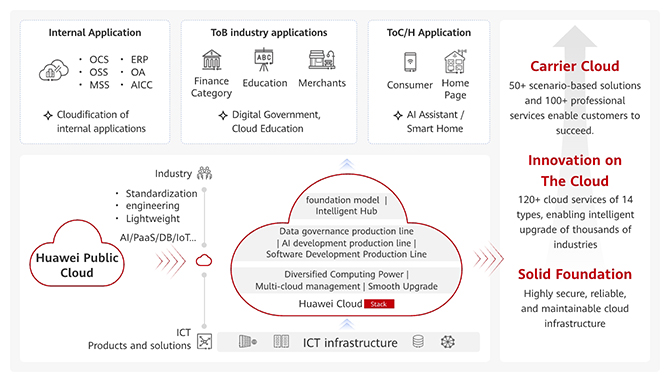The width and height of the screenshot is (670, 382).
Task: Click the AICC list item
Action: [x=141, y=85]
